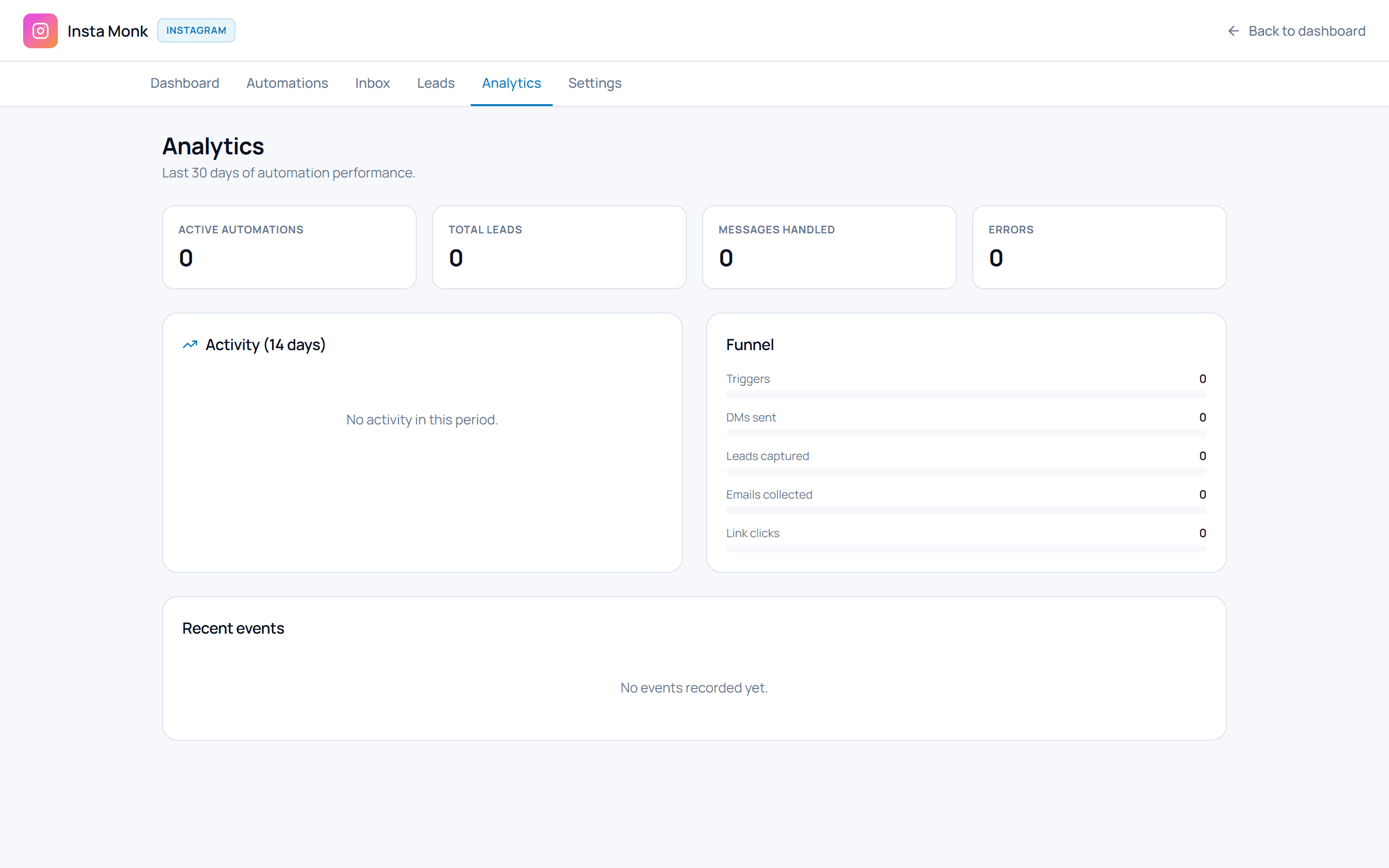
Task: Click the Messages Handled stat card
Action: (x=830, y=247)
